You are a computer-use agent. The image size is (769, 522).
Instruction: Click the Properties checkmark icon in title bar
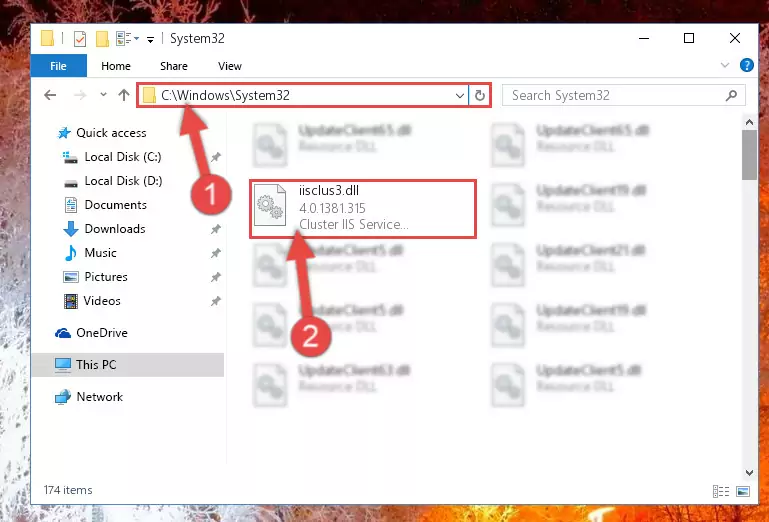79,38
